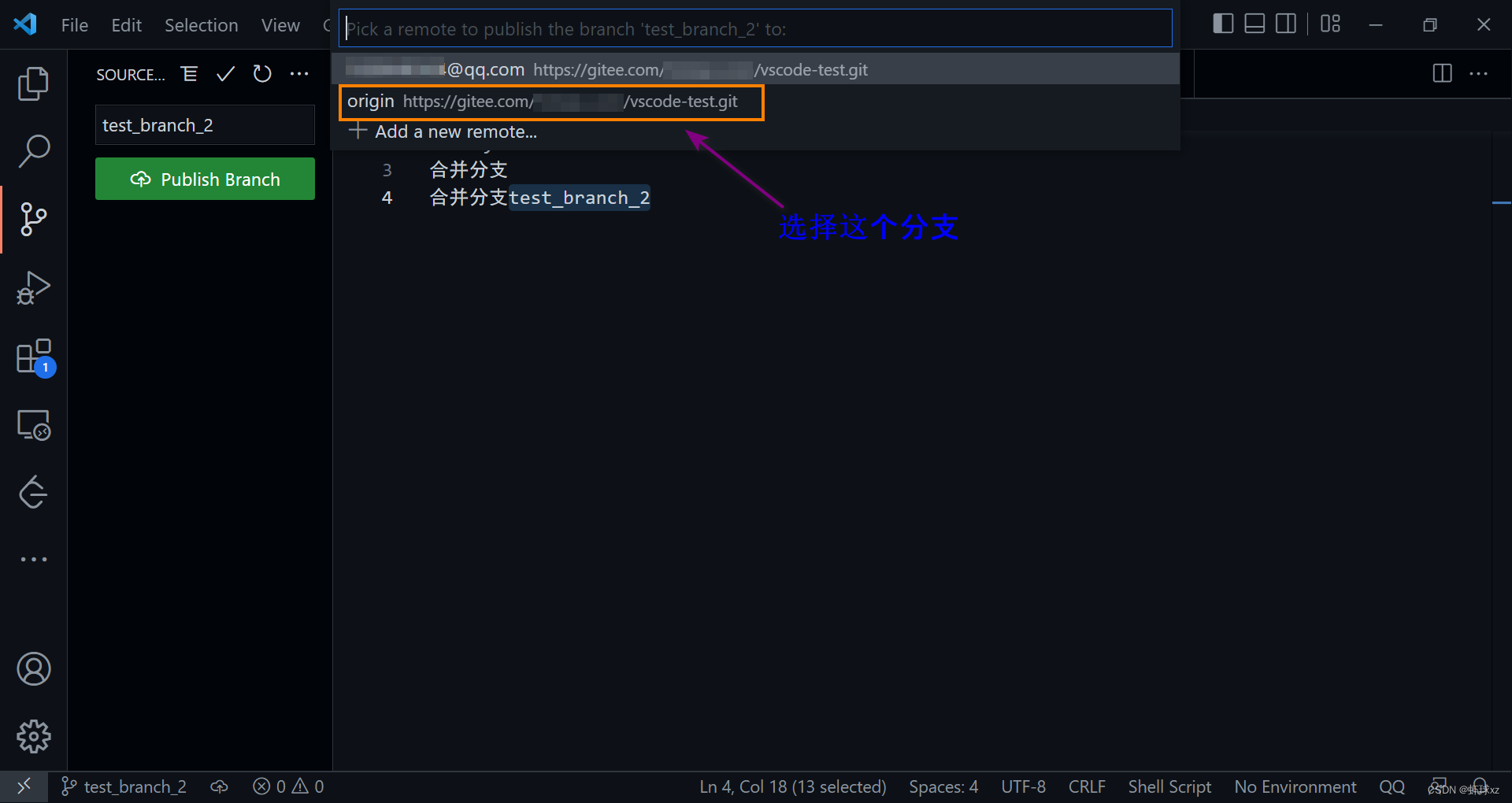Screen dimensions: 1512x803
Task: Click the commit message box test_branch_2
Action: (205, 125)
